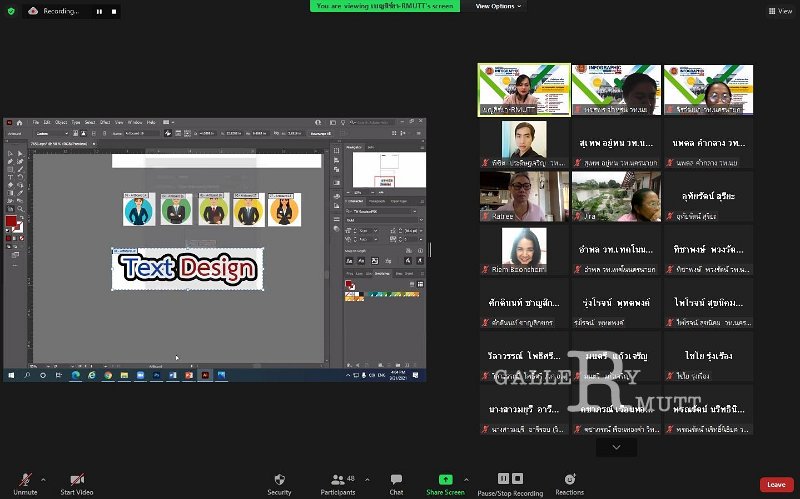Select the Type tool (T)

tap(10, 177)
